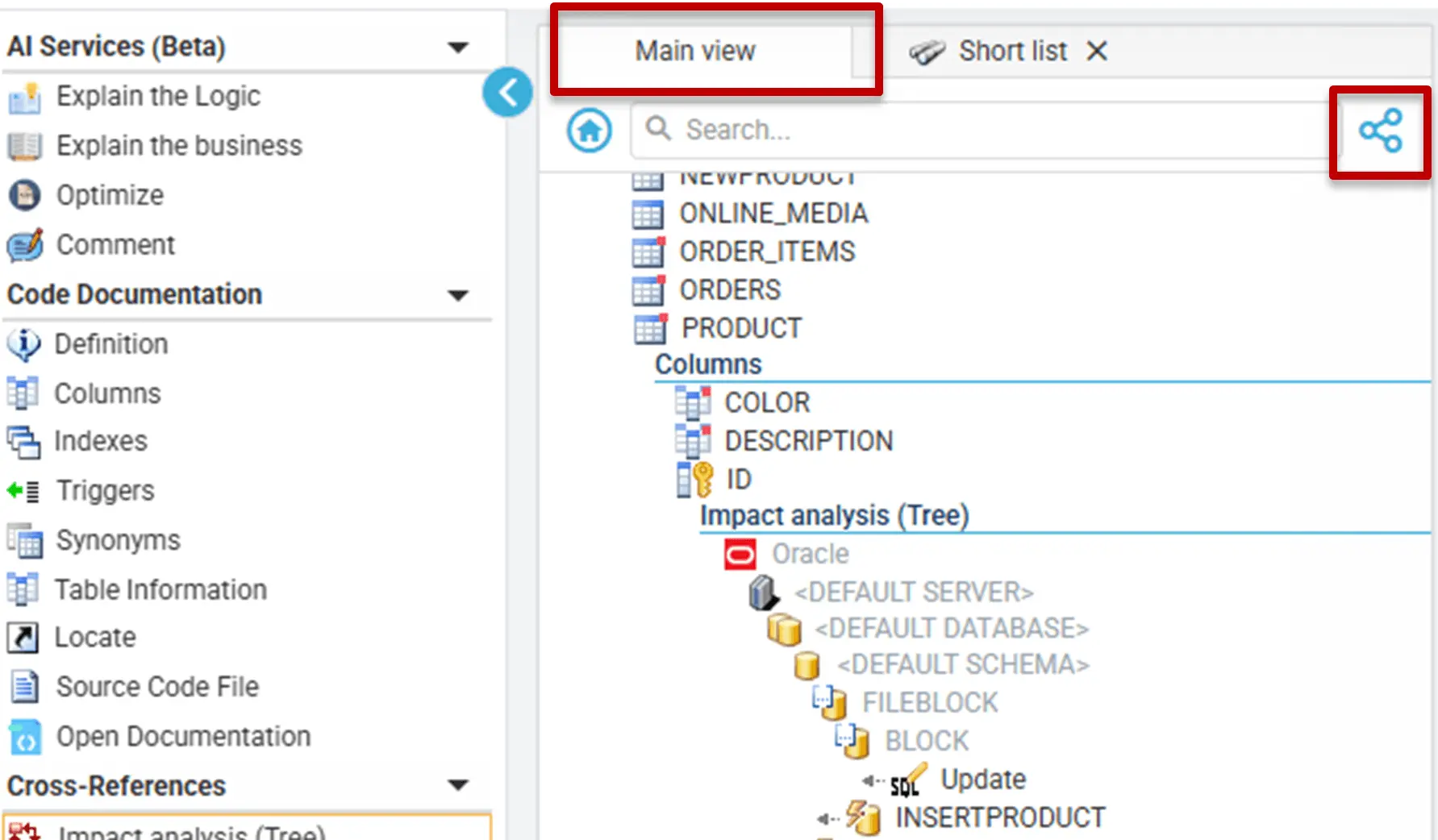Collapse the left sidebar with blue chevron

(507, 92)
